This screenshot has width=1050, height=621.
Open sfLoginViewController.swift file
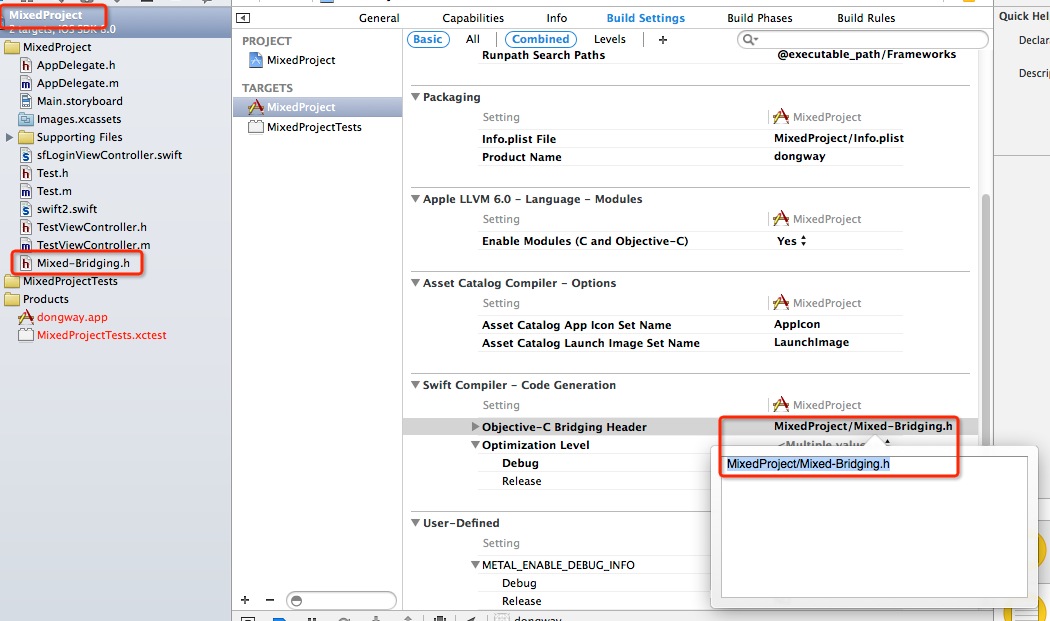coord(109,155)
